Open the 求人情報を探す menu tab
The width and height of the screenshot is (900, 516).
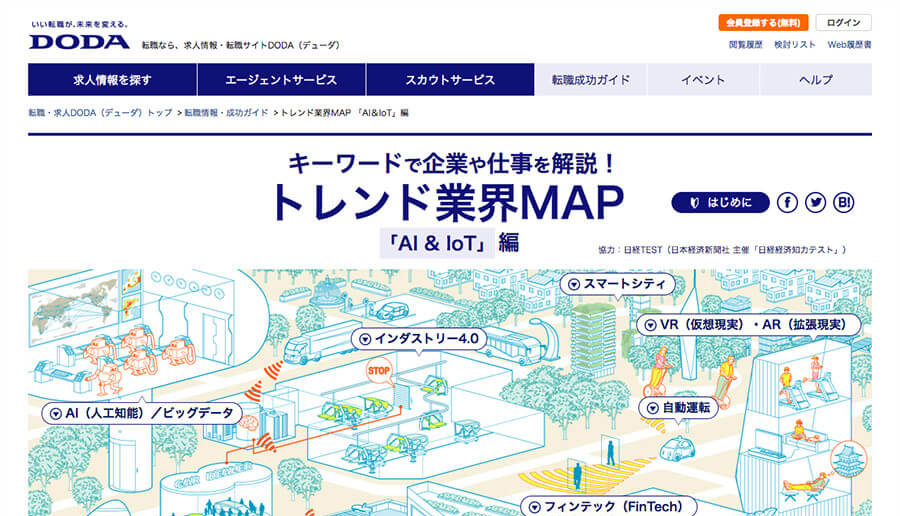pos(112,80)
